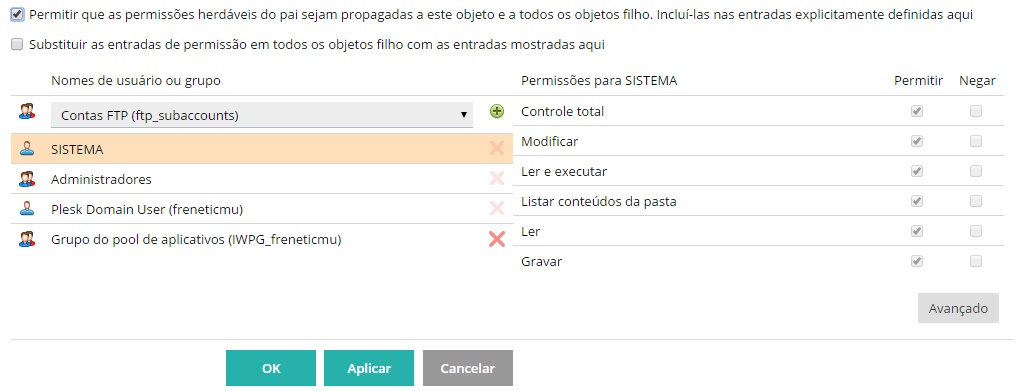Tick Negar for Controle total
The width and height of the screenshot is (1020, 391).
(x=976, y=111)
